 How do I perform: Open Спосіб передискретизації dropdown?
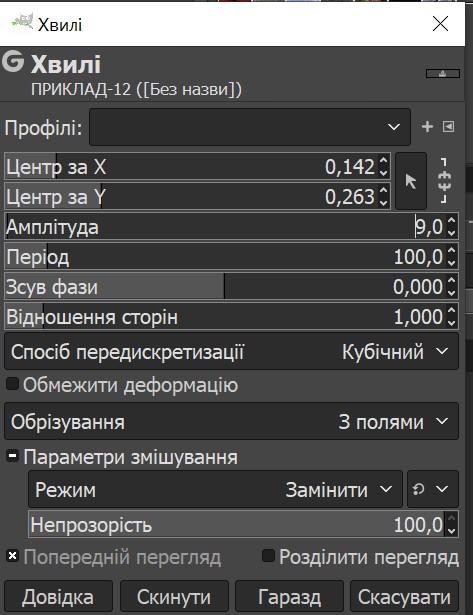(x=231, y=351)
